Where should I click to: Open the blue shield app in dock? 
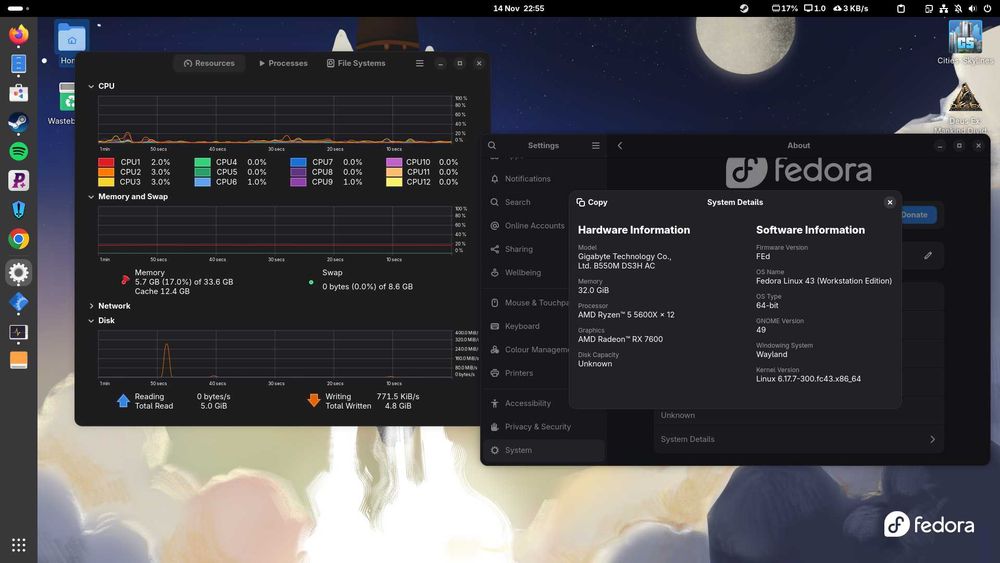(x=18, y=210)
